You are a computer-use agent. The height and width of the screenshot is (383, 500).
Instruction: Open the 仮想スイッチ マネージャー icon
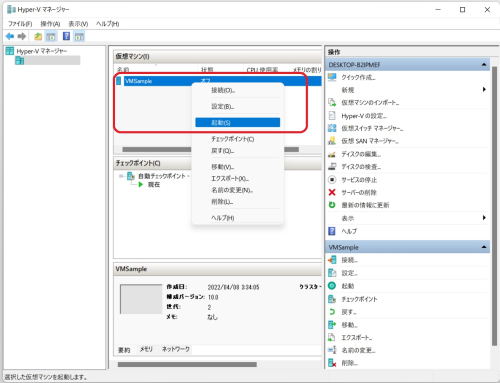tap(332, 128)
